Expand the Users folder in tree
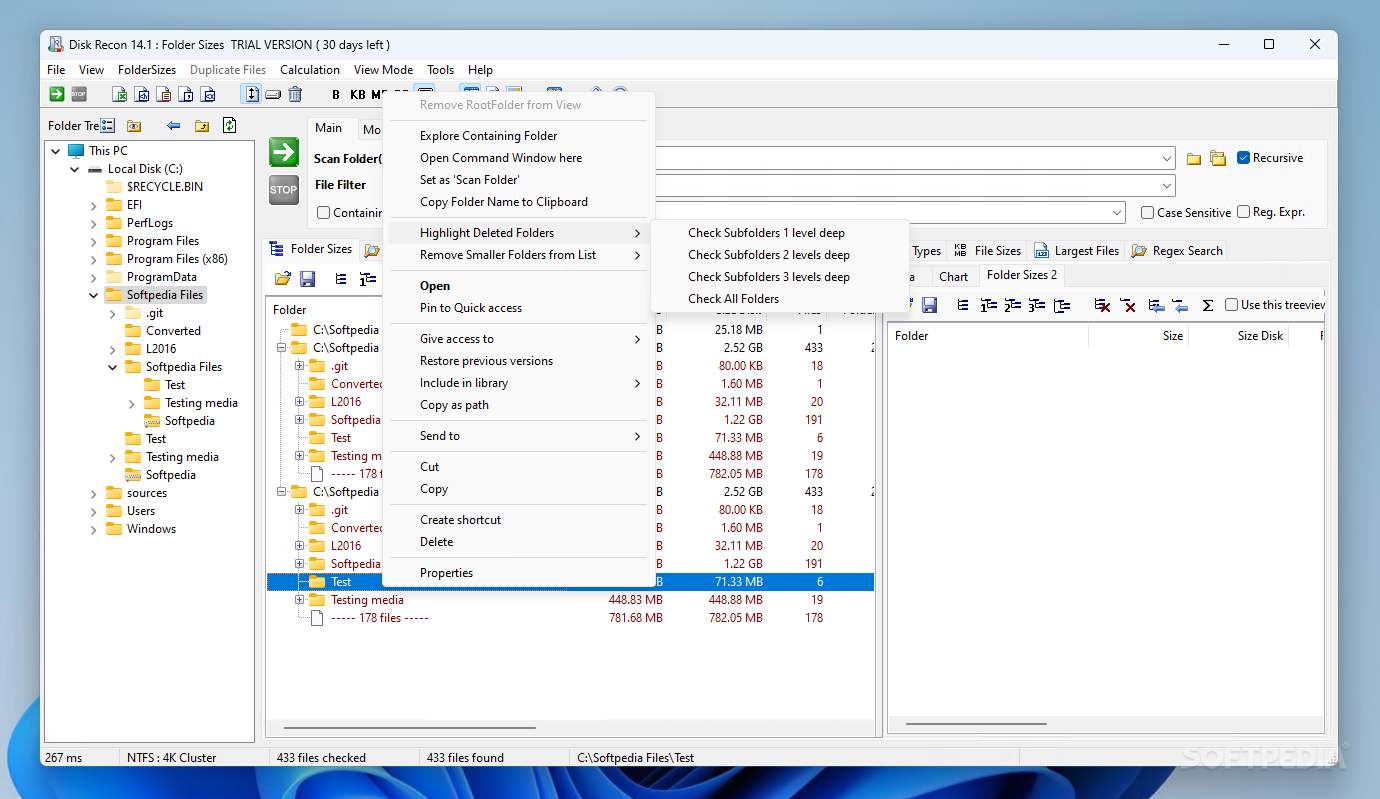This screenshot has height=799, width=1380. click(94, 511)
